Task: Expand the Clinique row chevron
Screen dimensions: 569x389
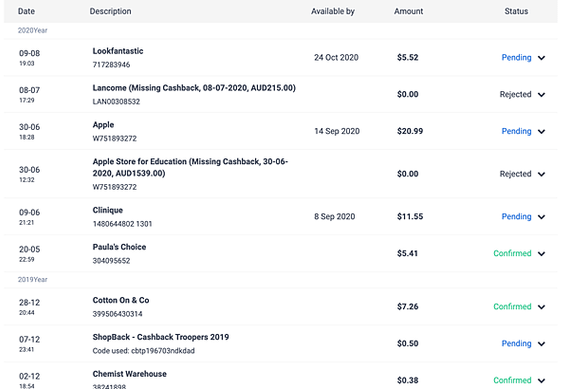Action: (541, 217)
